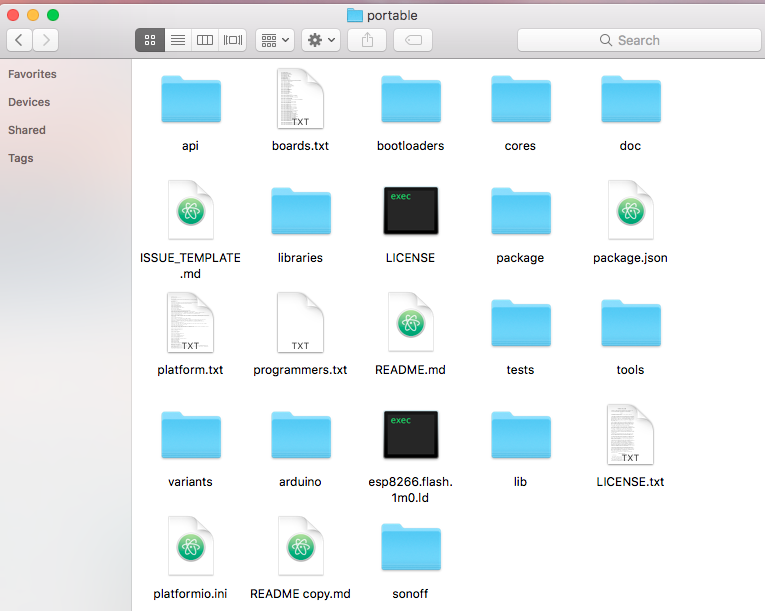Select the esp8266.flash.1m0.ld file icon
Screen dimensions: 765x611
[411, 434]
